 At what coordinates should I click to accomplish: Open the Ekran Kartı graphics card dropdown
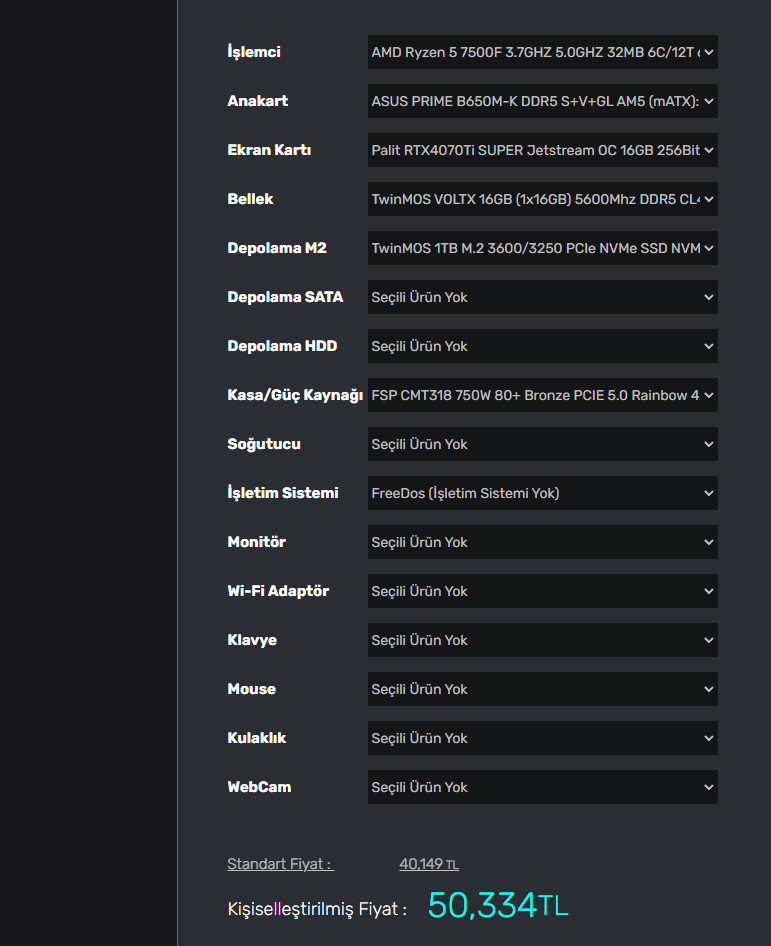point(542,150)
